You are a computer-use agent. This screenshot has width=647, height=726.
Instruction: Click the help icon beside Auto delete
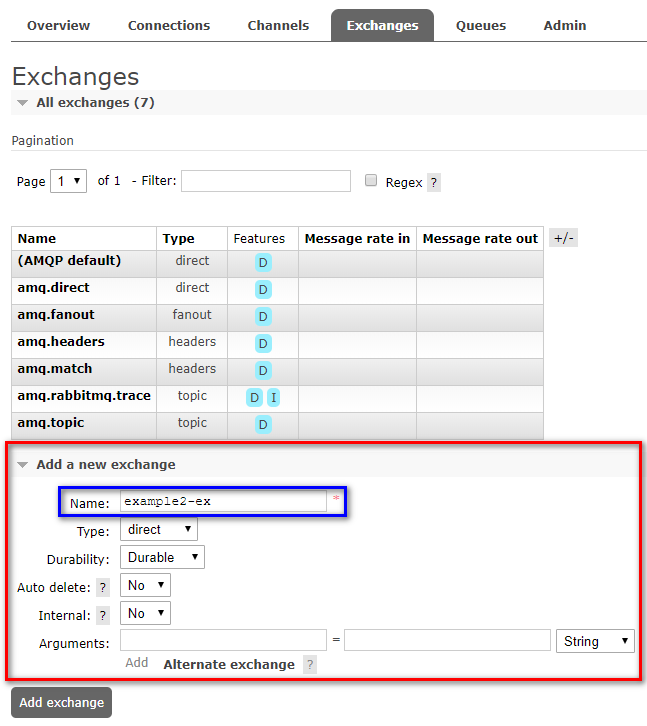coord(103,588)
